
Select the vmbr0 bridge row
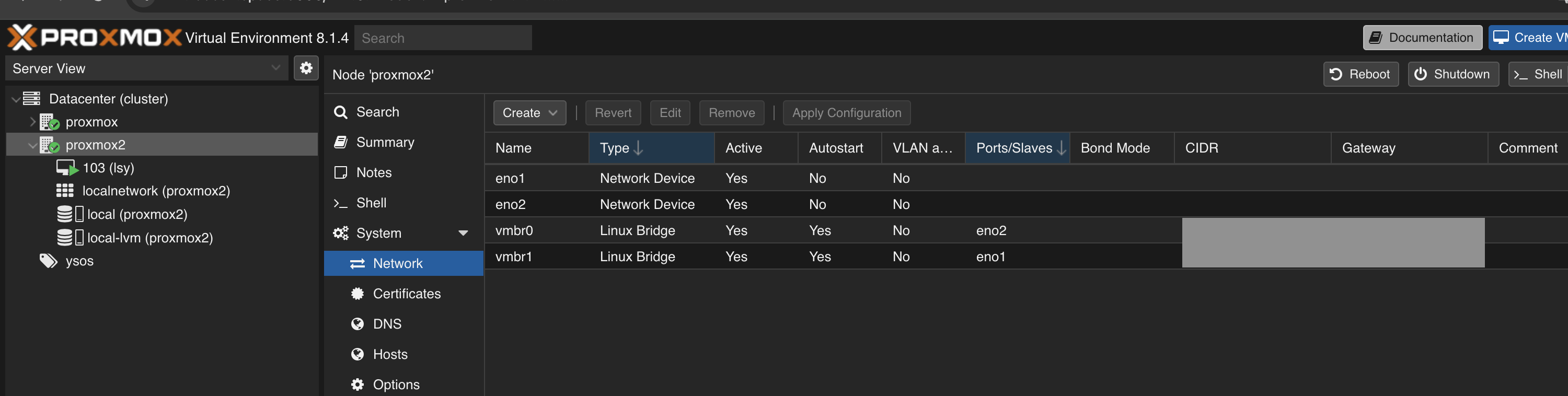(x=1027, y=230)
